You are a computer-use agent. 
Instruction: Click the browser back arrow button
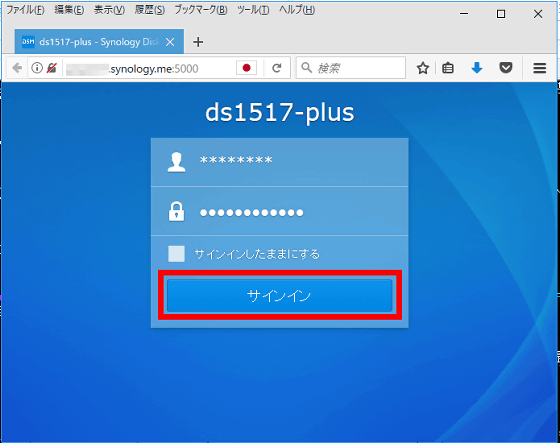point(17,68)
